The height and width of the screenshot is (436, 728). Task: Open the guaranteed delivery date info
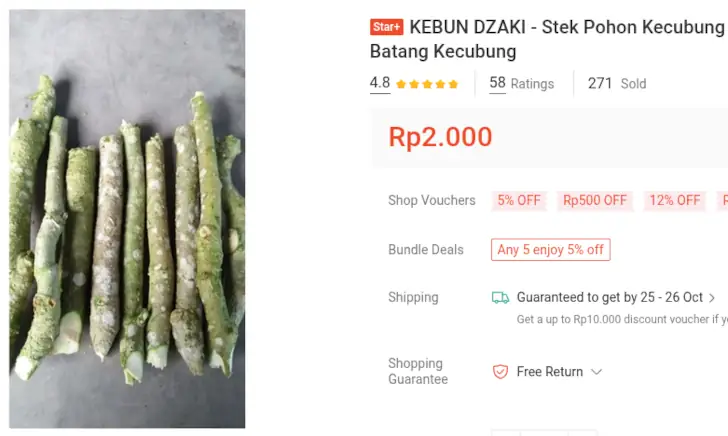coord(610,297)
